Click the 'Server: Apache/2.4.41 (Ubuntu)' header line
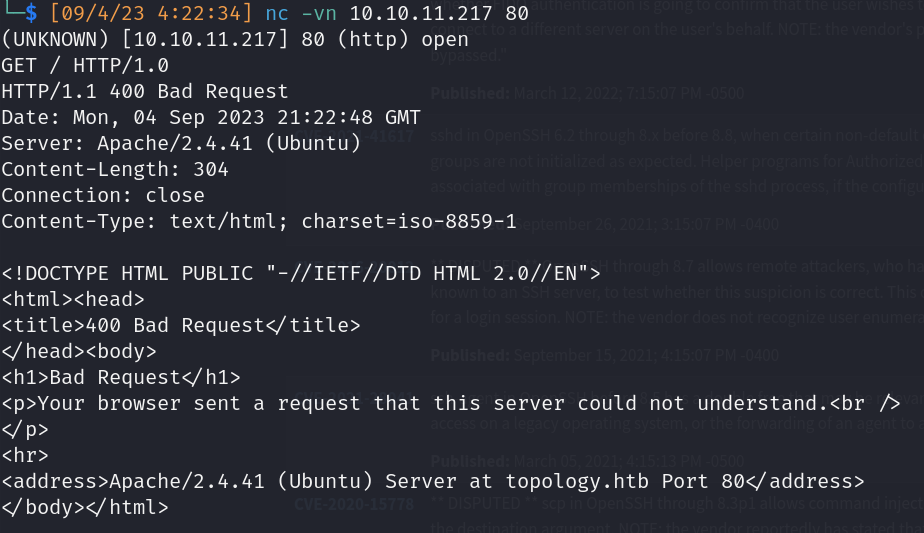The width and height of the screenshot is (924, 533). tap(181, 144)
